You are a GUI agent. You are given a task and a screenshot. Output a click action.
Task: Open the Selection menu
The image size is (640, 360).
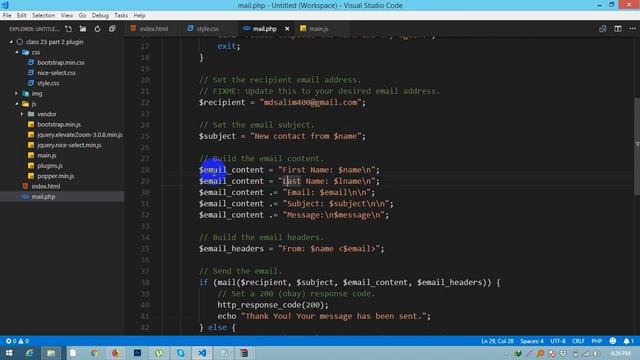[x=44, y=15]
